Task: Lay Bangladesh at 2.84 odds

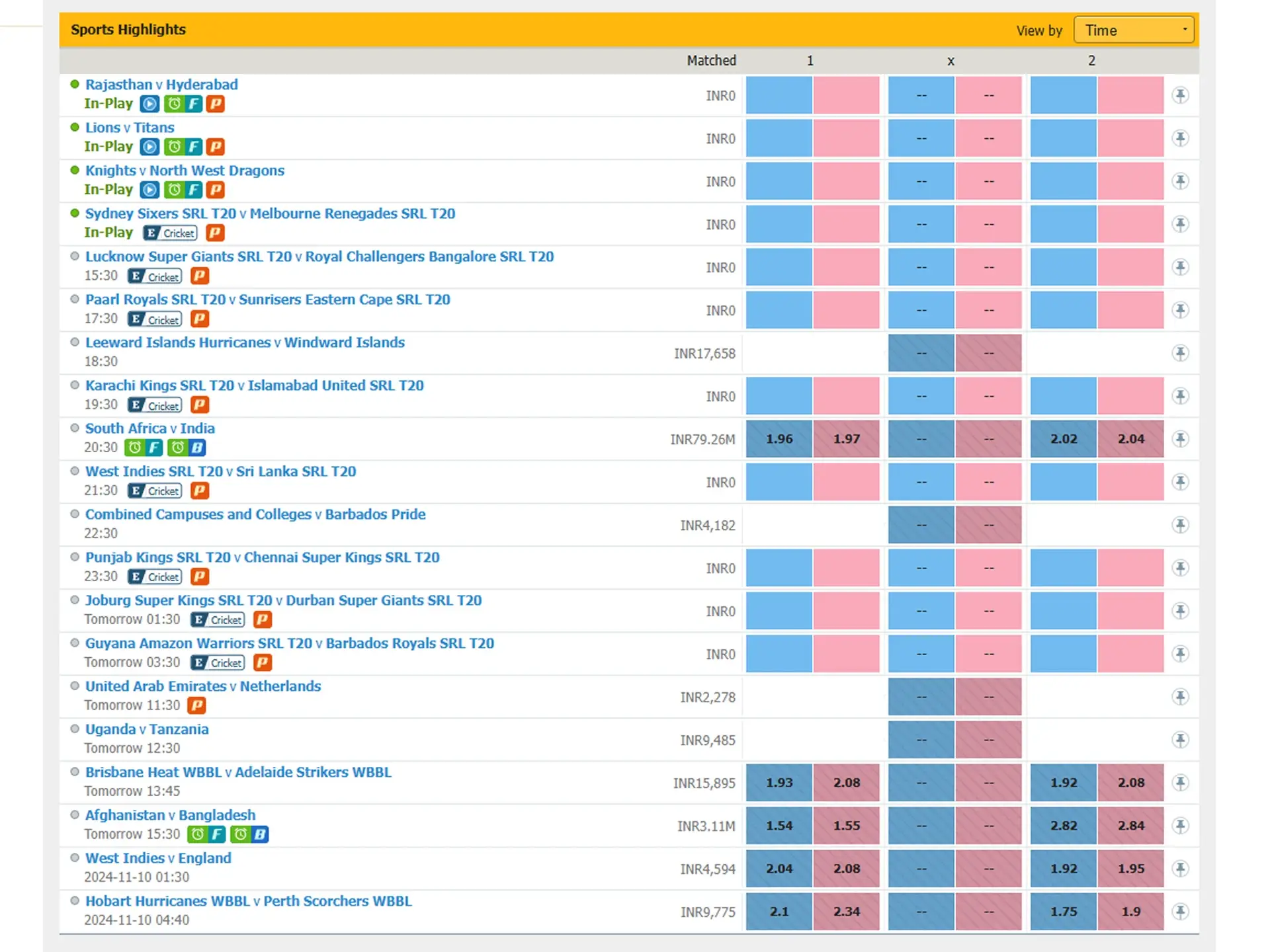Action: tap(1131, 826)
